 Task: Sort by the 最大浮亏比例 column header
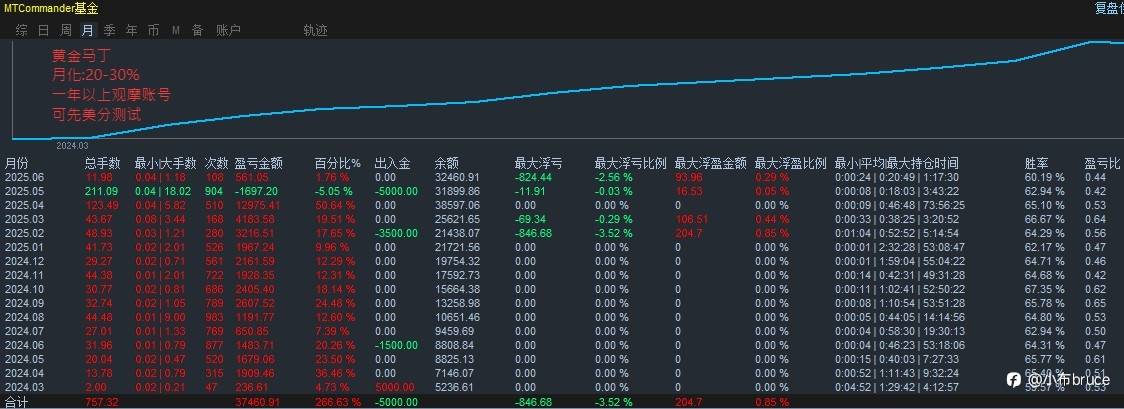[631, 163]
